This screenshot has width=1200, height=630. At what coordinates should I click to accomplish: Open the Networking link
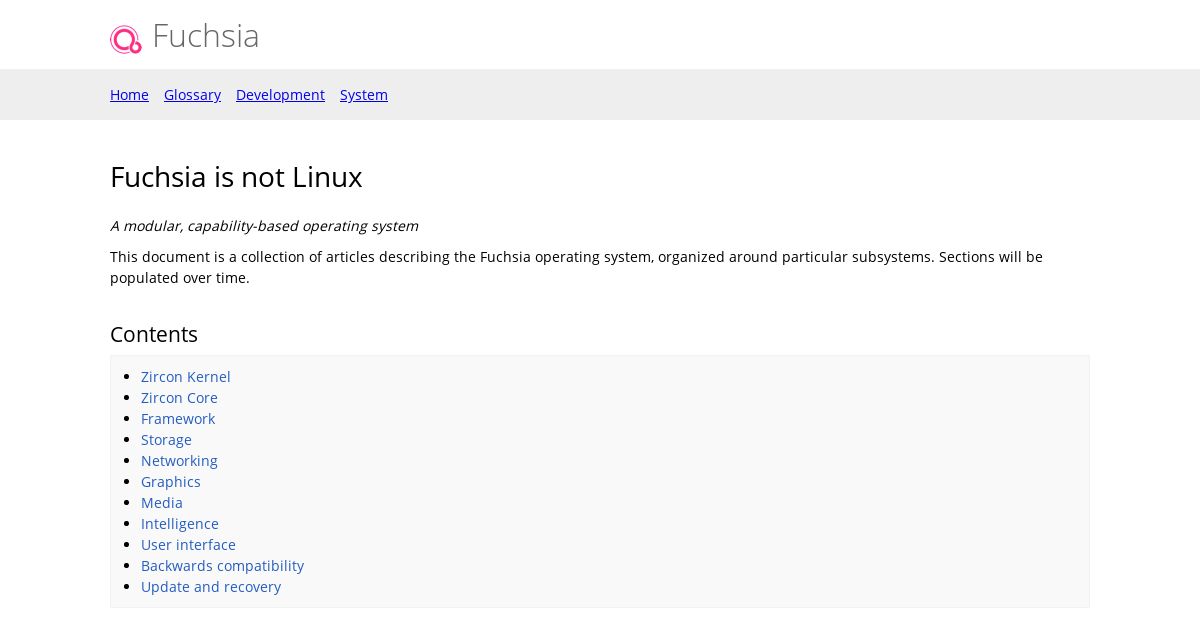179,461
